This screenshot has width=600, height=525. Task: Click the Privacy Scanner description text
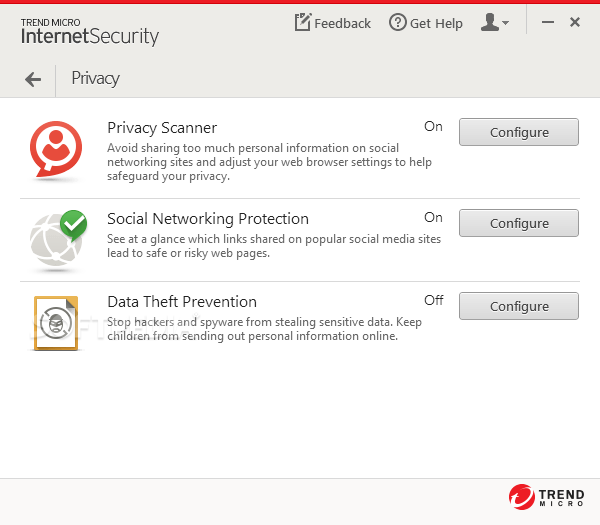tap(269, 162)
